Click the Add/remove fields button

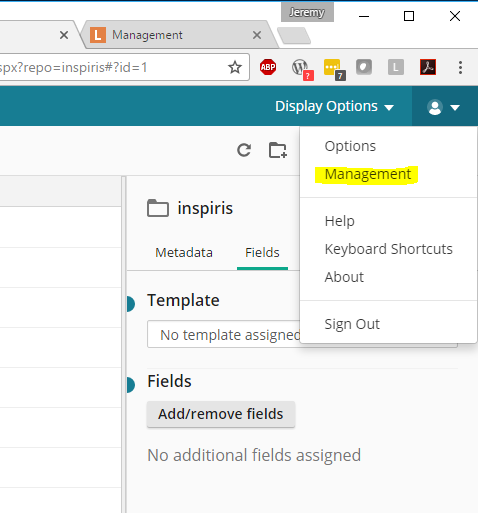coord(221,414)
